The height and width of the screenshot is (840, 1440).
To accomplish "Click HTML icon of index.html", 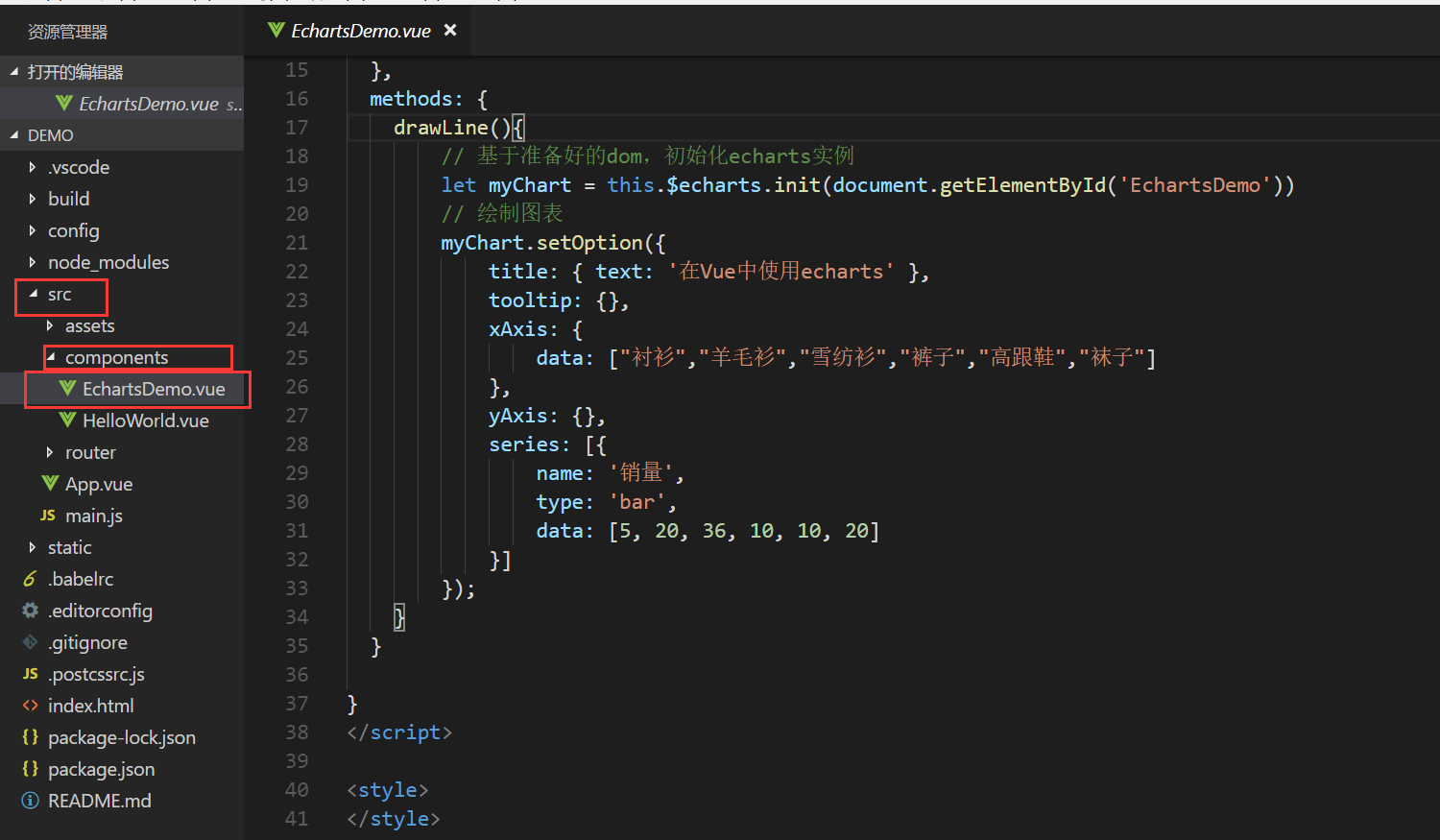I will point(30,706).
